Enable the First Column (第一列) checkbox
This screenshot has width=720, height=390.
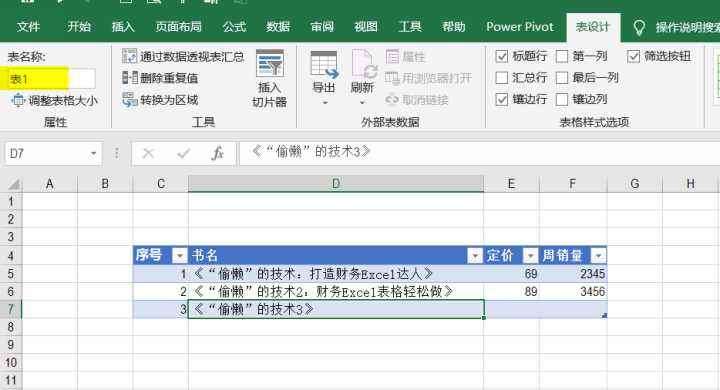click(x=562, y=57)
